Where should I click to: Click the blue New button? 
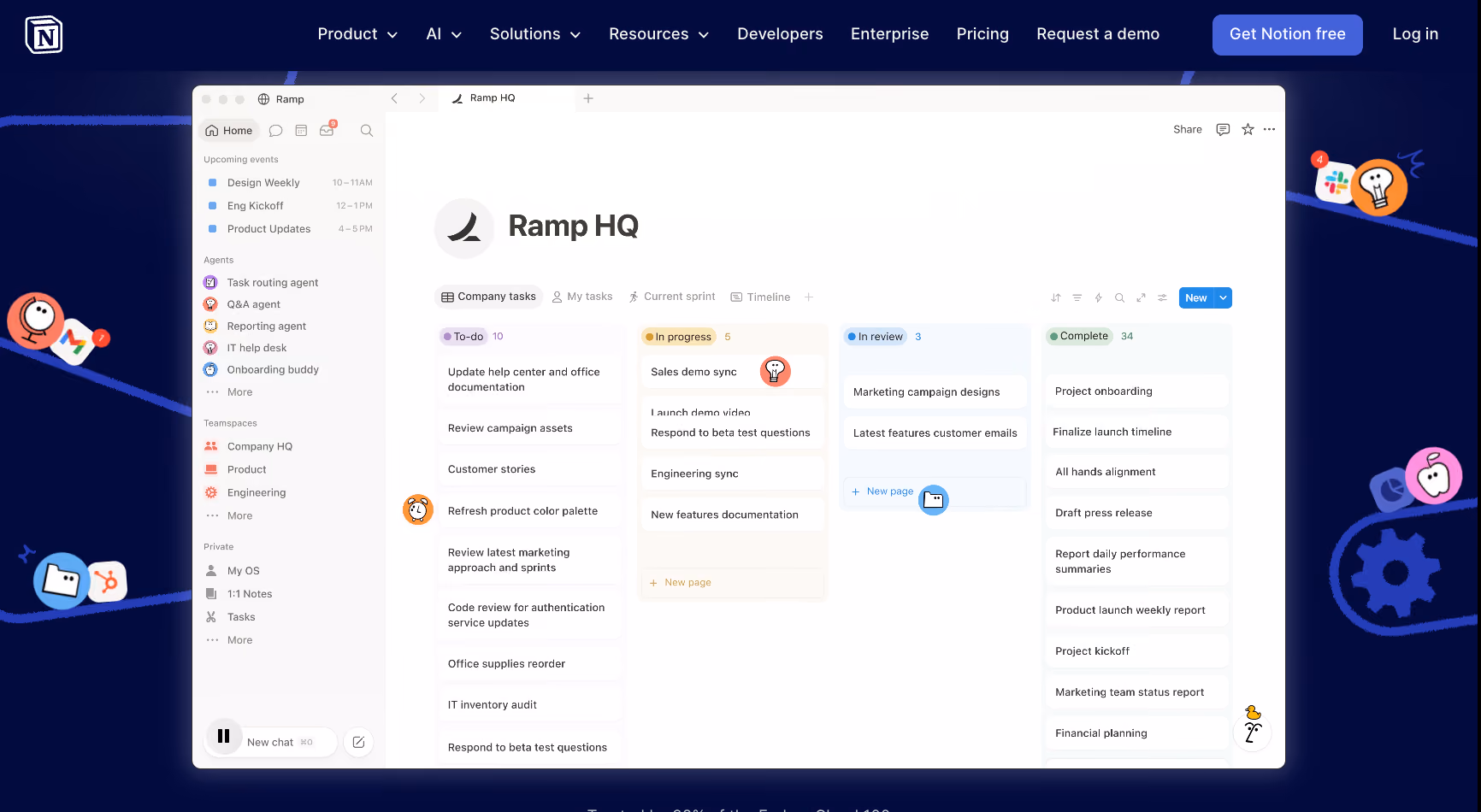coord(1197,298)
